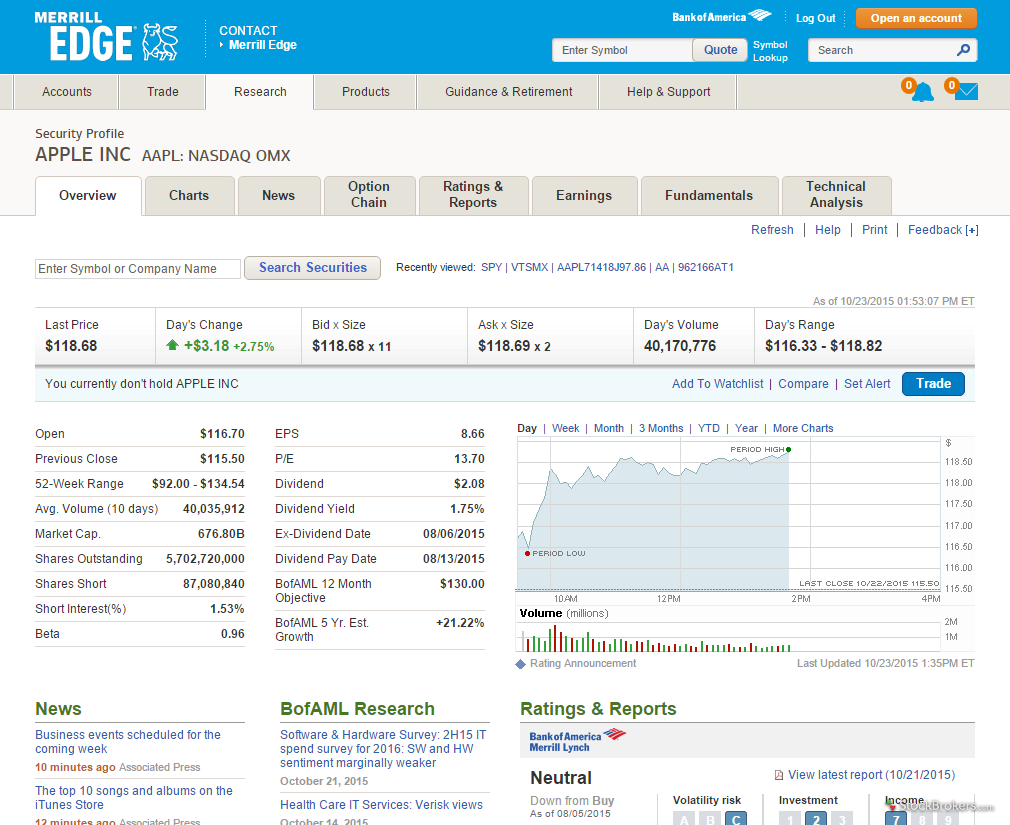Open recently viewed AAPL71418J97.86
This screenshot has width=1010, height=825.
[x=602, y=267]
